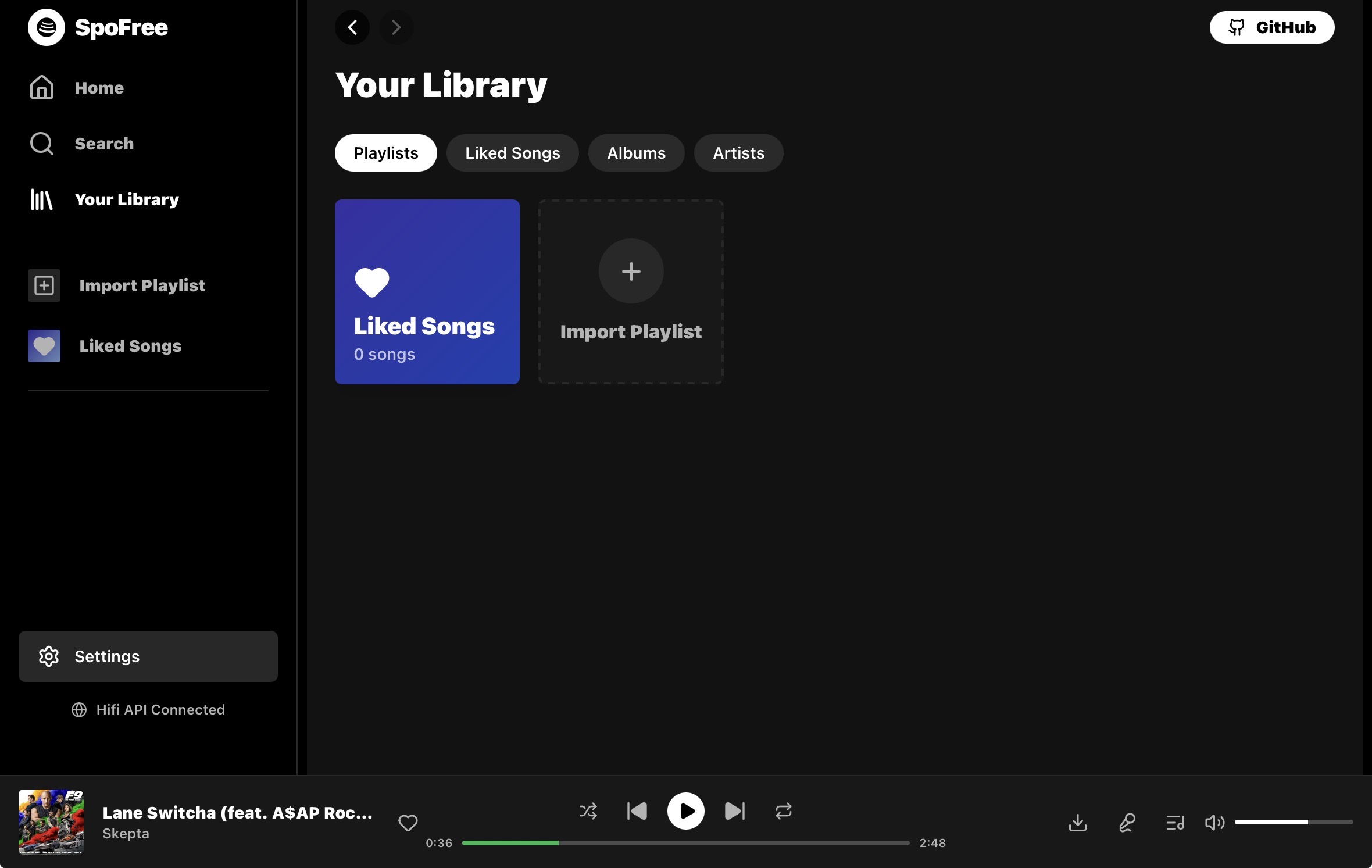
Task: Navigate back with left chevron
Action: pyautogui.click(x=352, y=27)
